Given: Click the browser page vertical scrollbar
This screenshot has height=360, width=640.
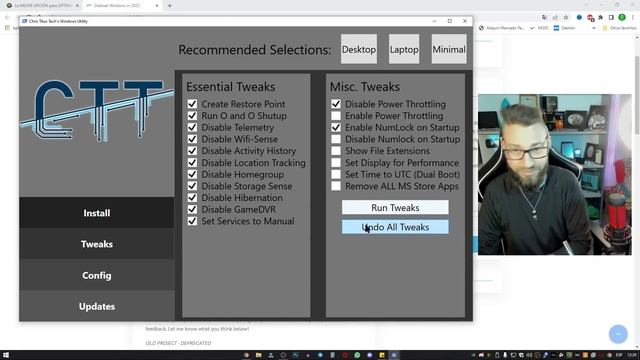Looking at the screenshot, I should pos(637,192).
